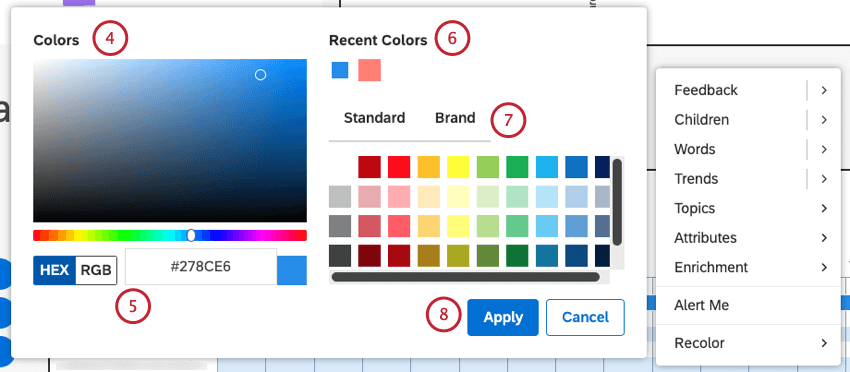Choose Trends in the context menu

[x=696, y=179]
